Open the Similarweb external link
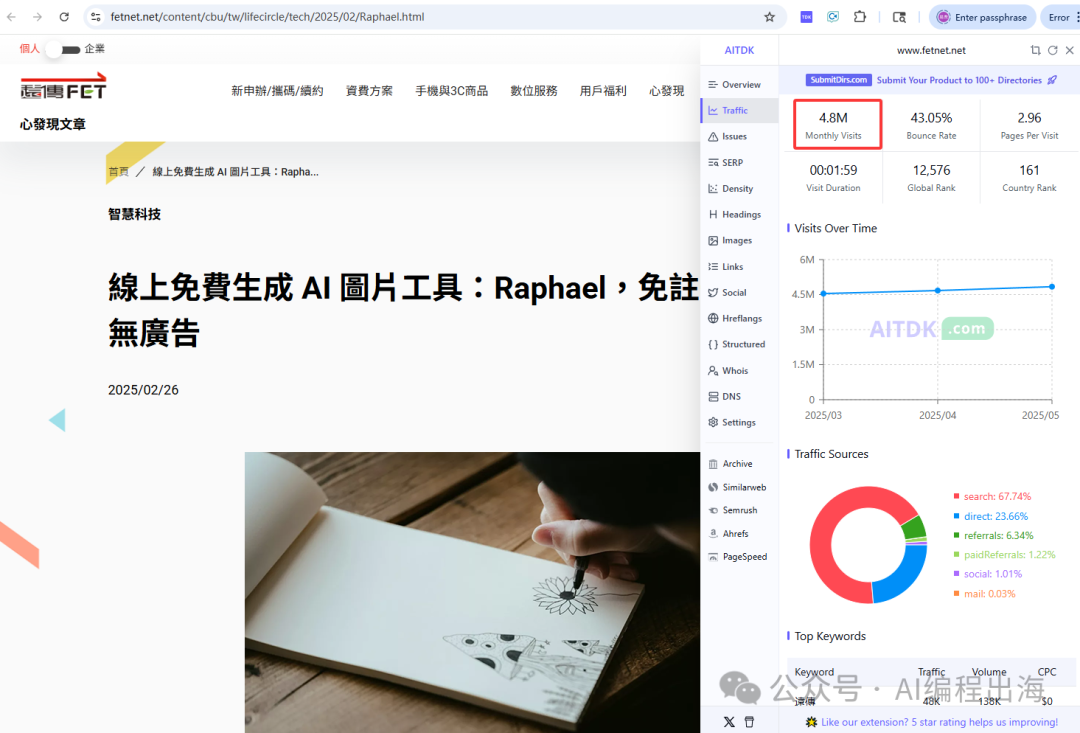1080x733 pixels. 739,487
